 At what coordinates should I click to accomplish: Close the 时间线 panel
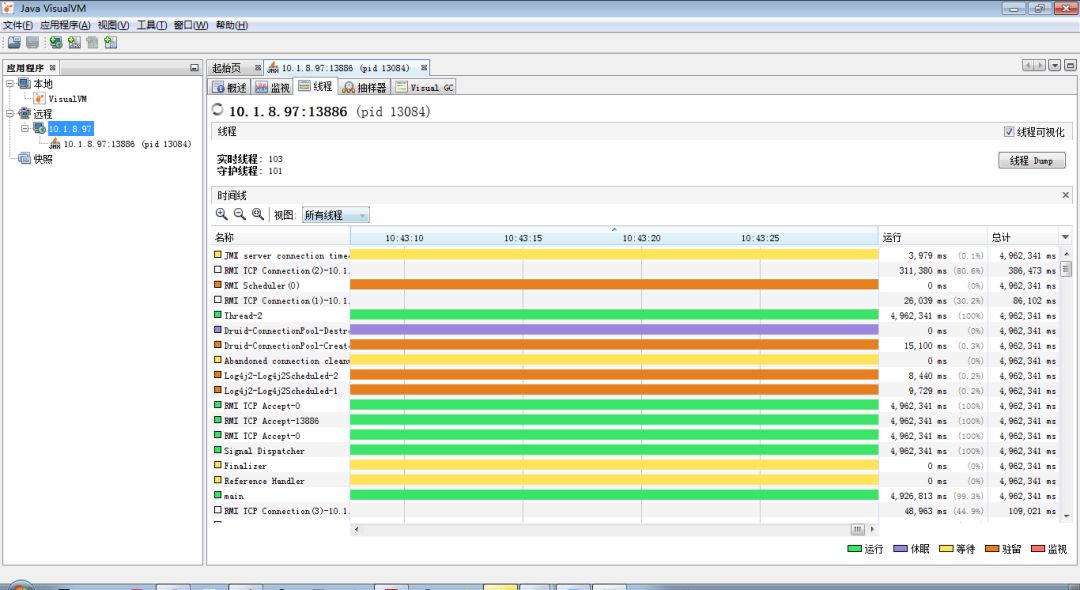coord(1066,196)
